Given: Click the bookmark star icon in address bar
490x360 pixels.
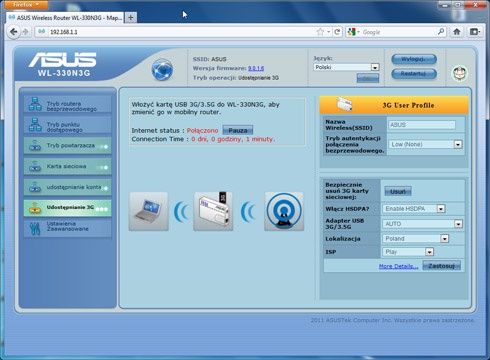Looking at the screenshot, I should 320,32.
